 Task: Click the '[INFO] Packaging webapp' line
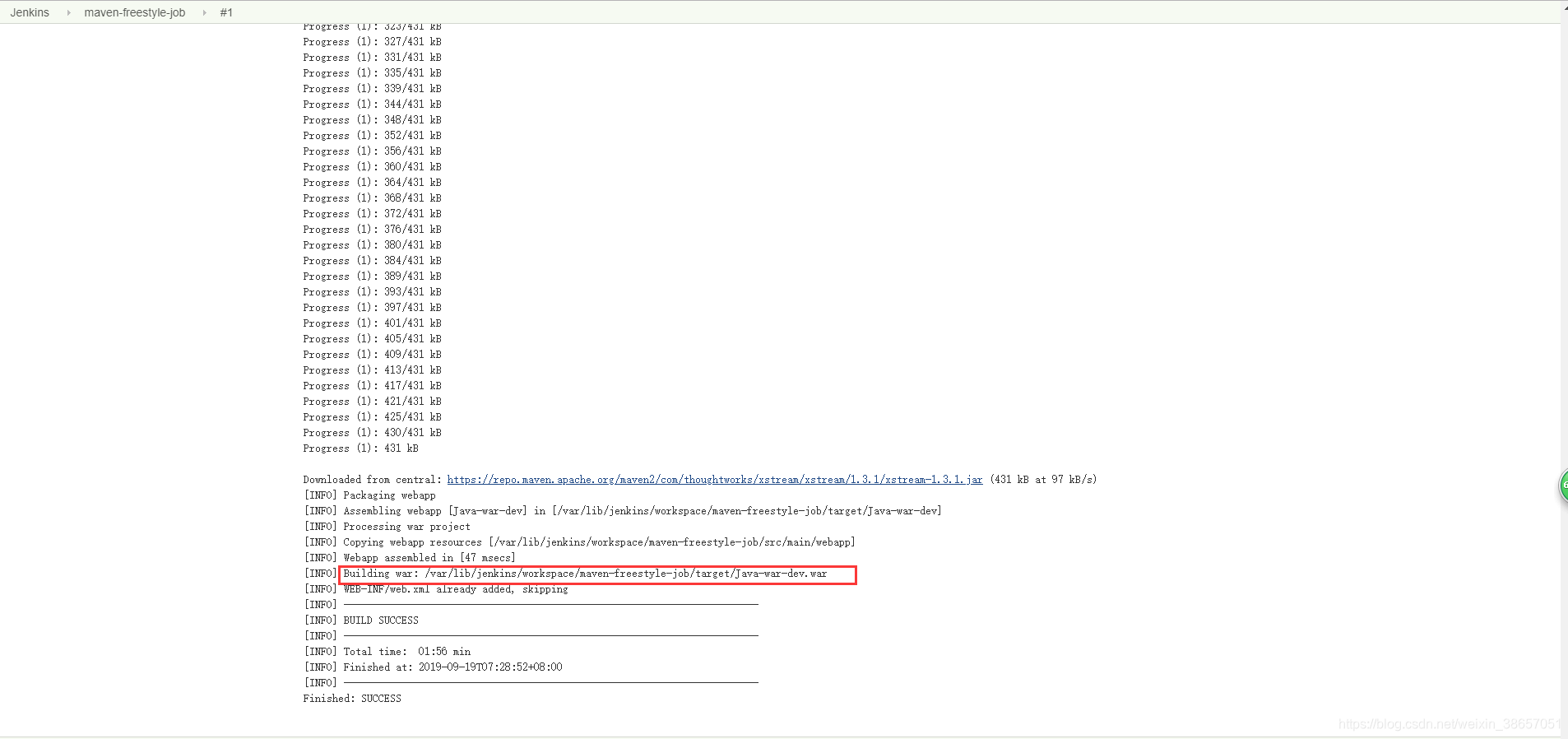tap(369, 495)
